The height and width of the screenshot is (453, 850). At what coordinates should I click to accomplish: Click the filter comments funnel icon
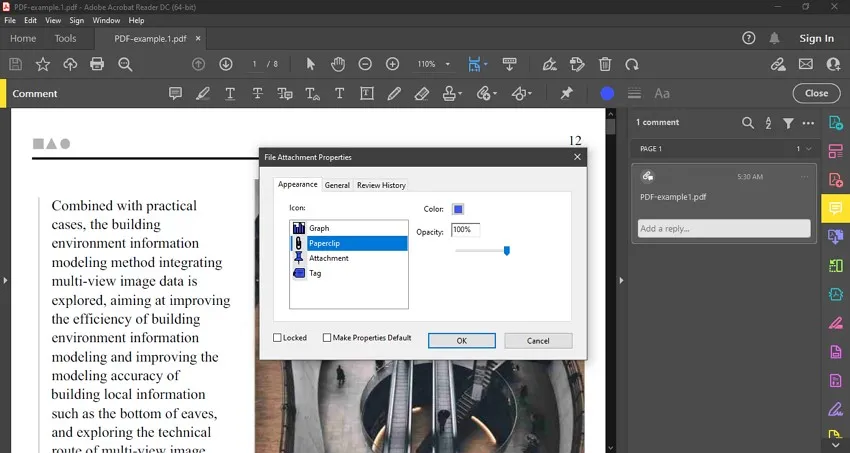(x=788, y=123)
